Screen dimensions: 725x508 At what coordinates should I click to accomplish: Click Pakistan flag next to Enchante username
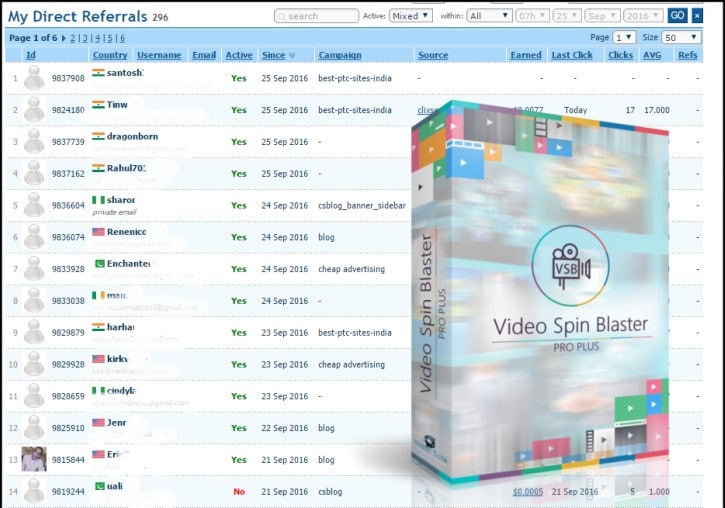(100, 263)
